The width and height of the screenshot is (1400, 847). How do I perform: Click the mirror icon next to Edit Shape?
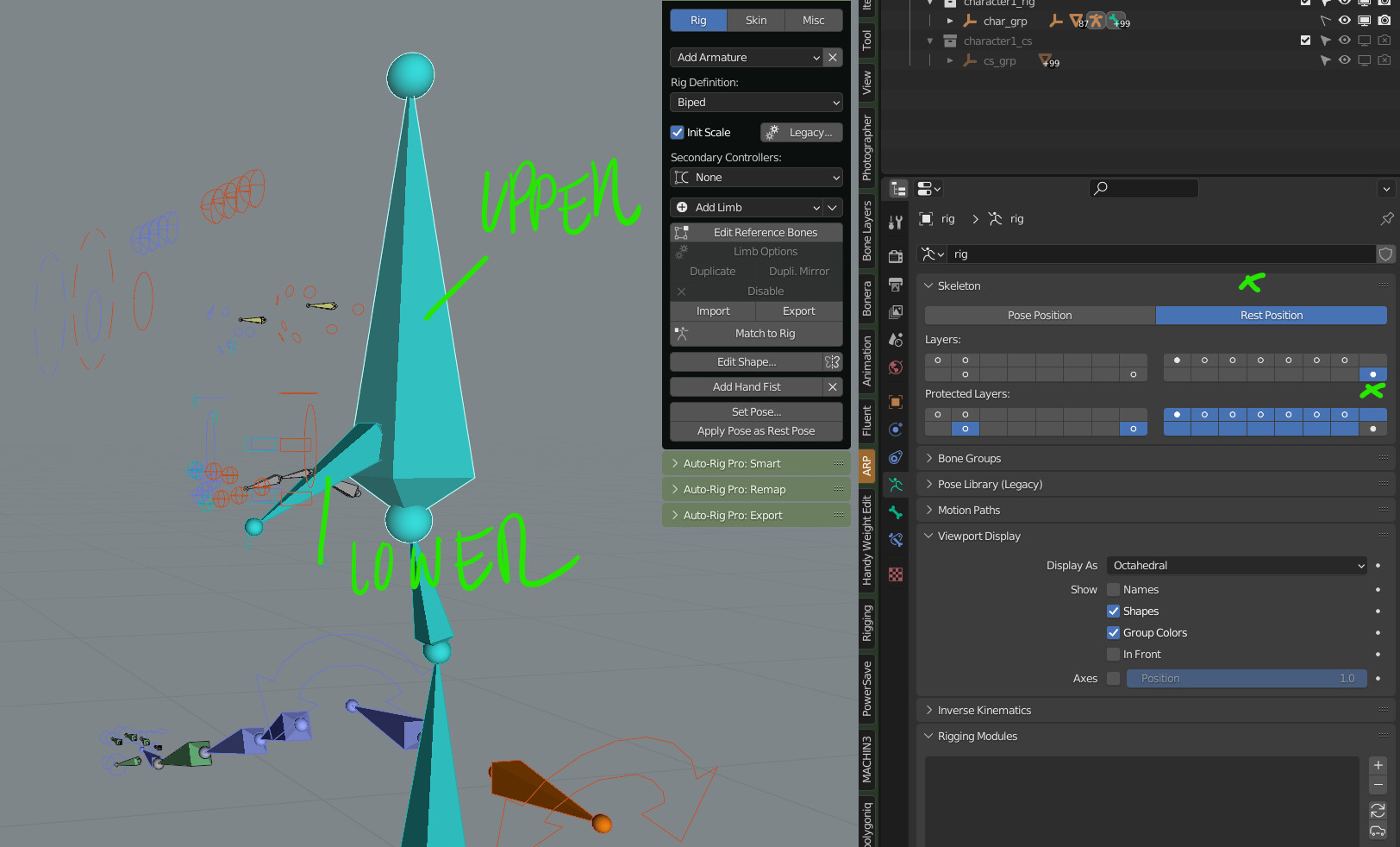tap(832, 362)
